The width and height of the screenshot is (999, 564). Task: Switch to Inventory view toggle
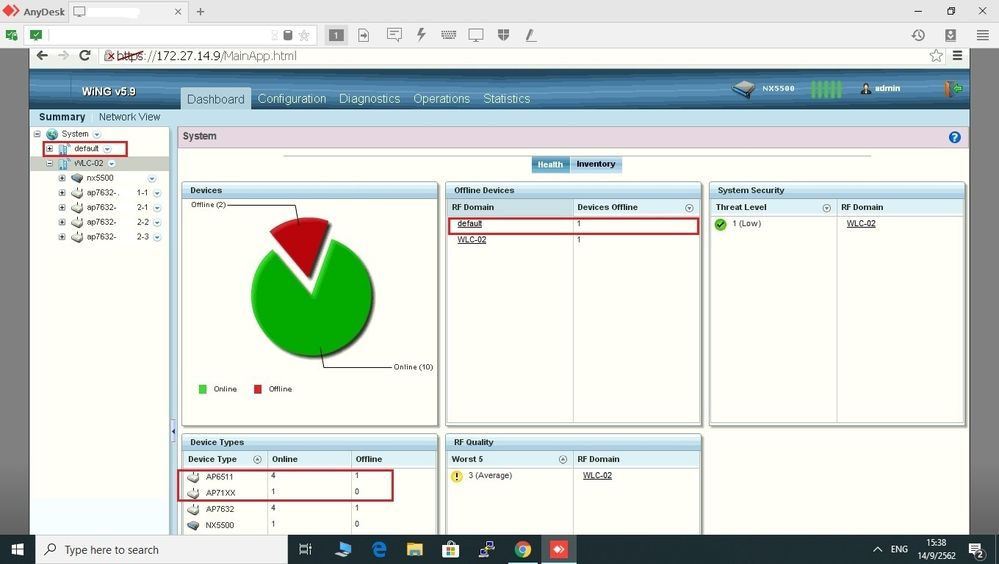click(x=596, y=164)
